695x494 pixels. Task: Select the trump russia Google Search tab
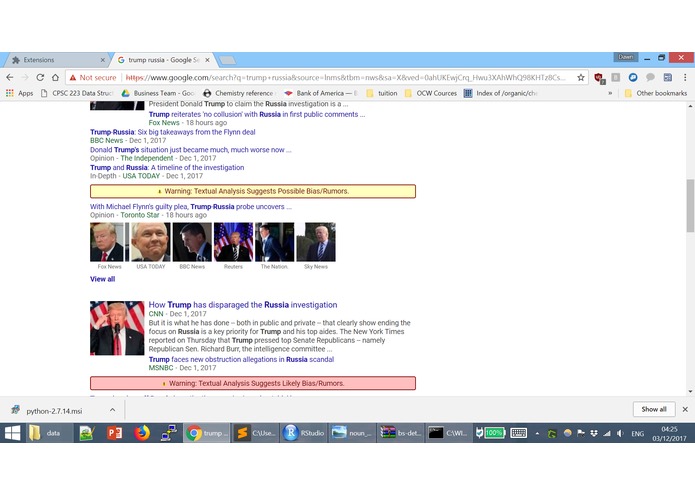(x=163, y=60)
